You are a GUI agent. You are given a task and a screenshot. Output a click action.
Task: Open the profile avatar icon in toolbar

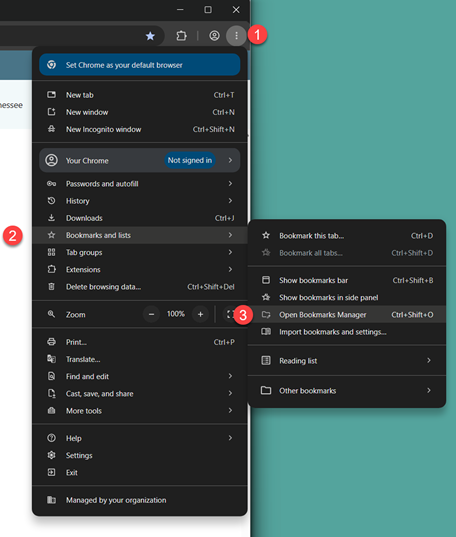(214, 36)
